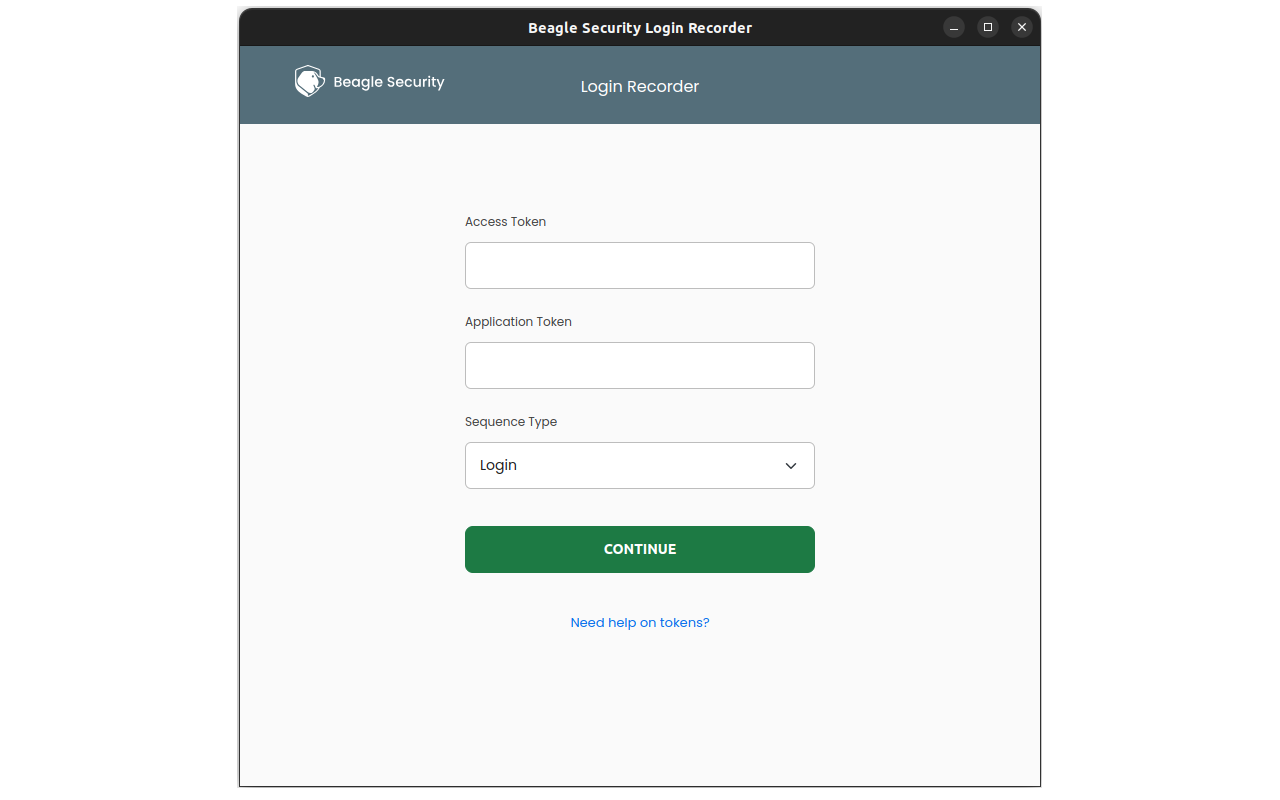Click the Beagle Security brand name text
Image resolution: width=1280 pixels, height=800 pixels.
point(388,82)
